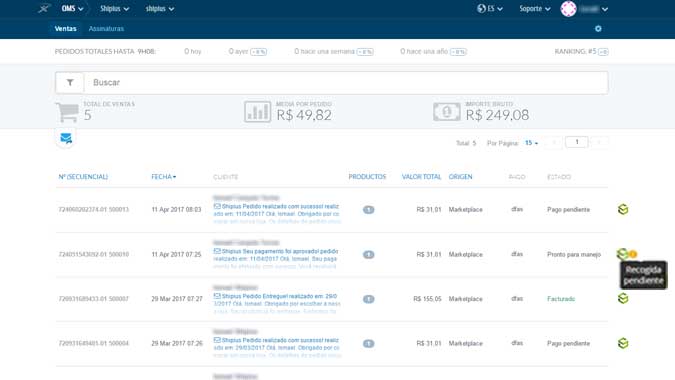This screenshot has height=380, width=675.
Task: Focus the Buscar search field
Action: click(346, 82)
